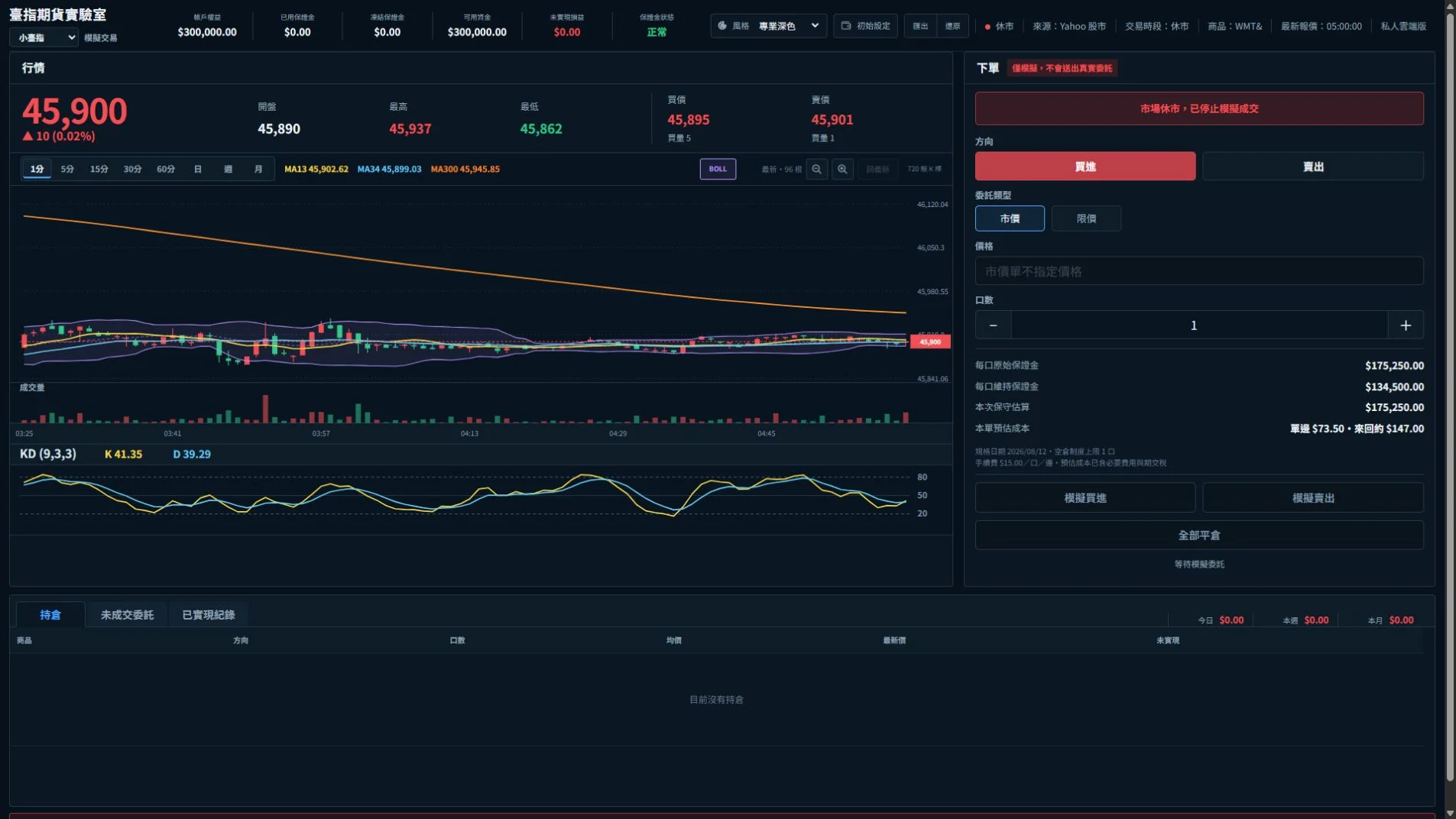Screen dimensions: 1456x819
Task: Toggle the BOLL indicator
Action: 718,169
